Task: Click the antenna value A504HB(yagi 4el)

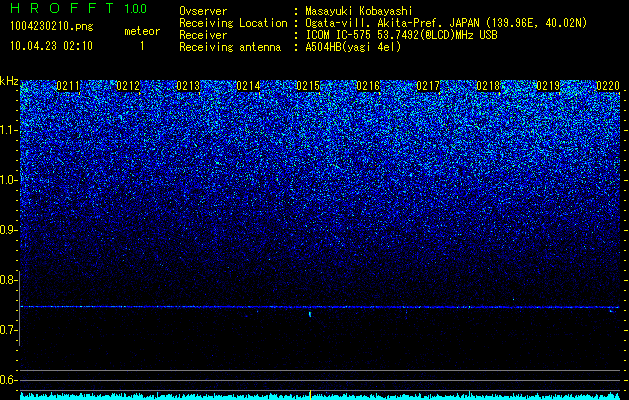Action: 353,47
